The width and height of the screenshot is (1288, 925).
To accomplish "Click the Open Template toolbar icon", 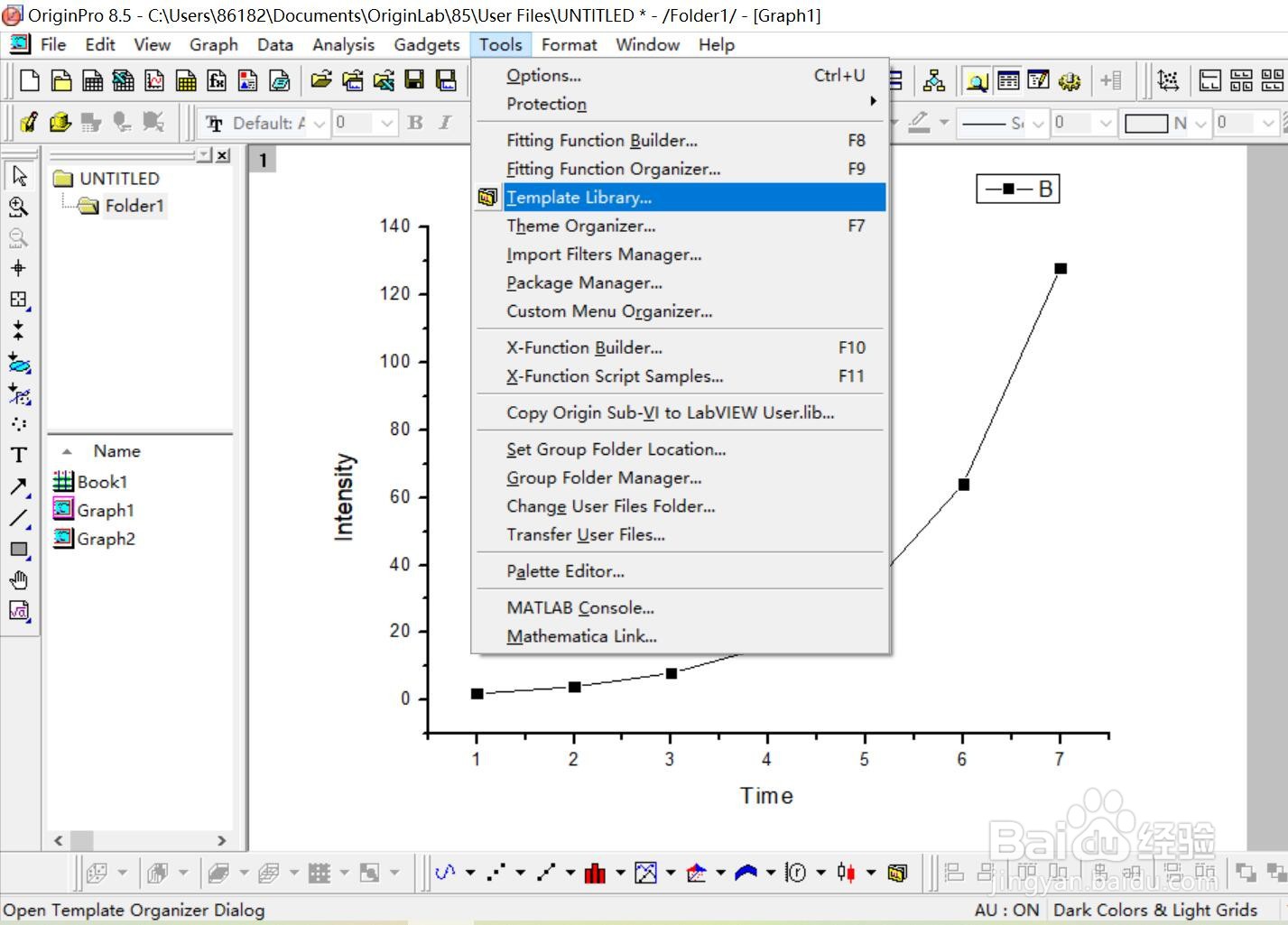I will (353, 81).
